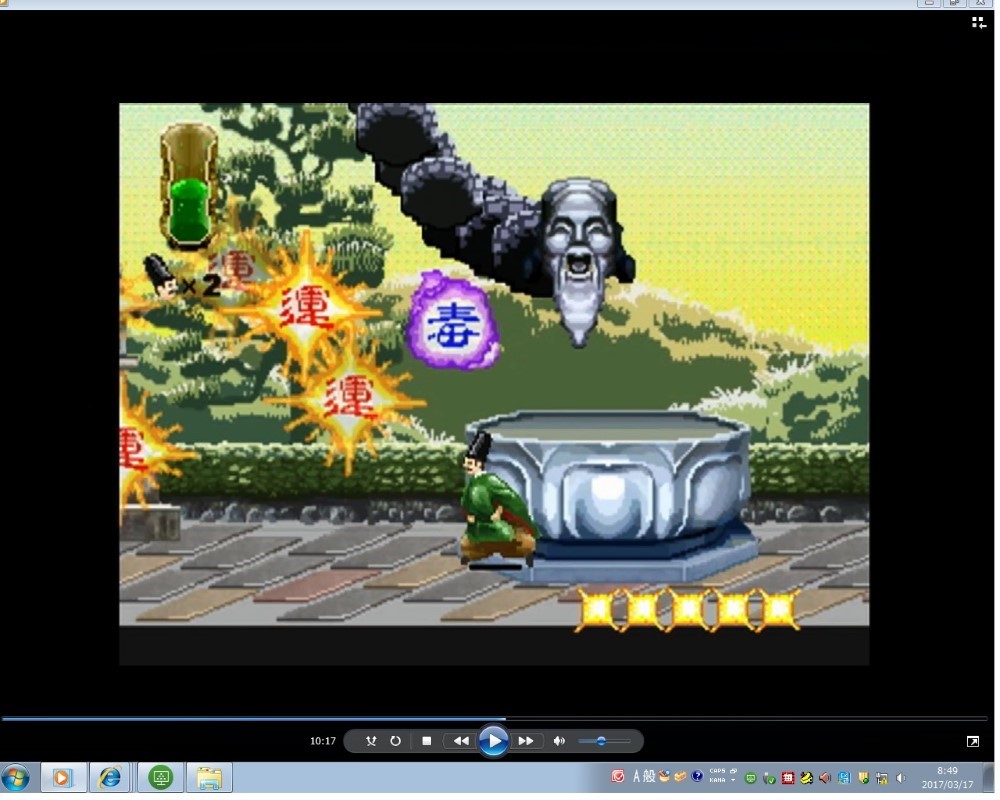Open the green monitor app in the taskbar

[x=161, y=778]
